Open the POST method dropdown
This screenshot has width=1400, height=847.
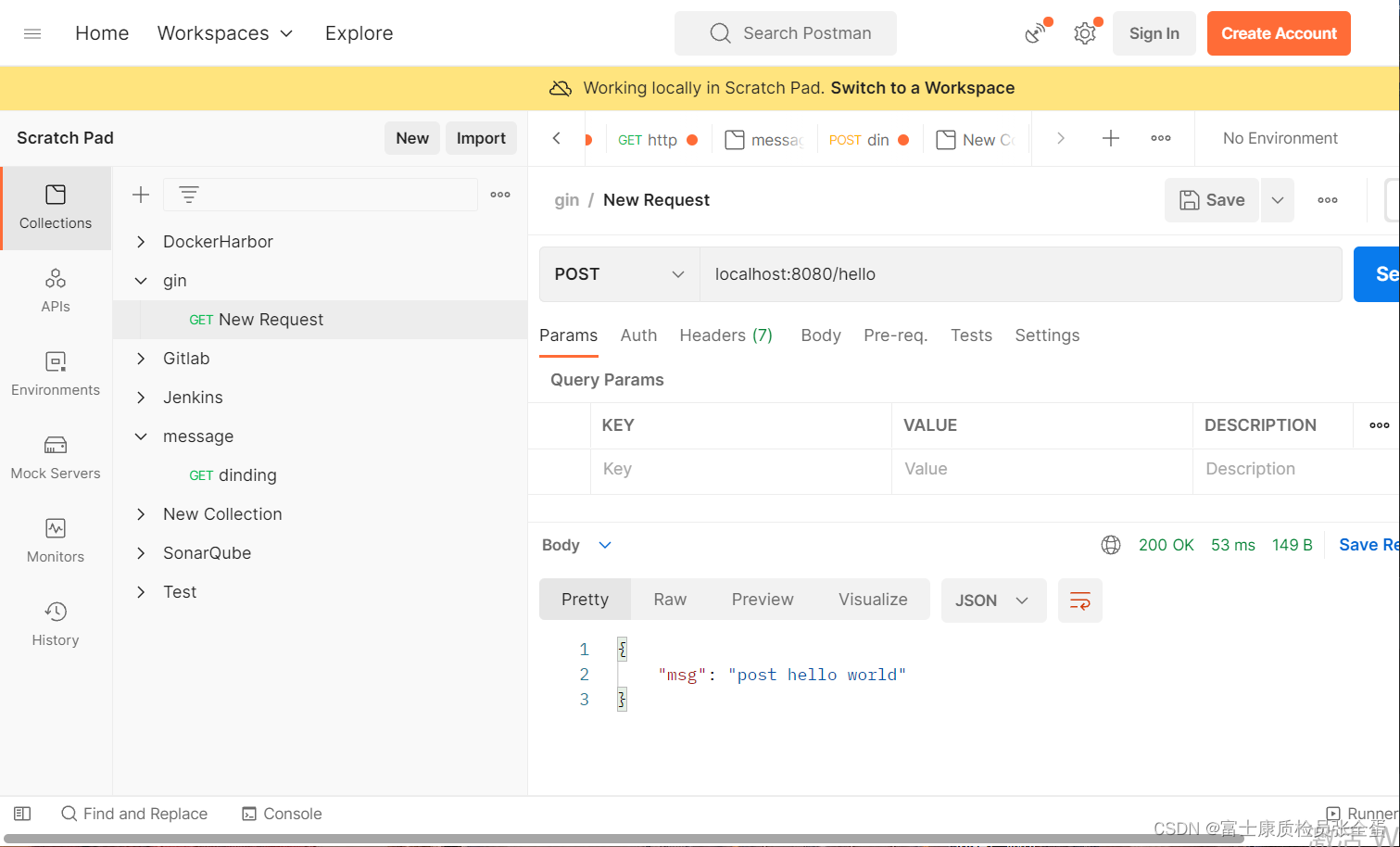[619, 274]
